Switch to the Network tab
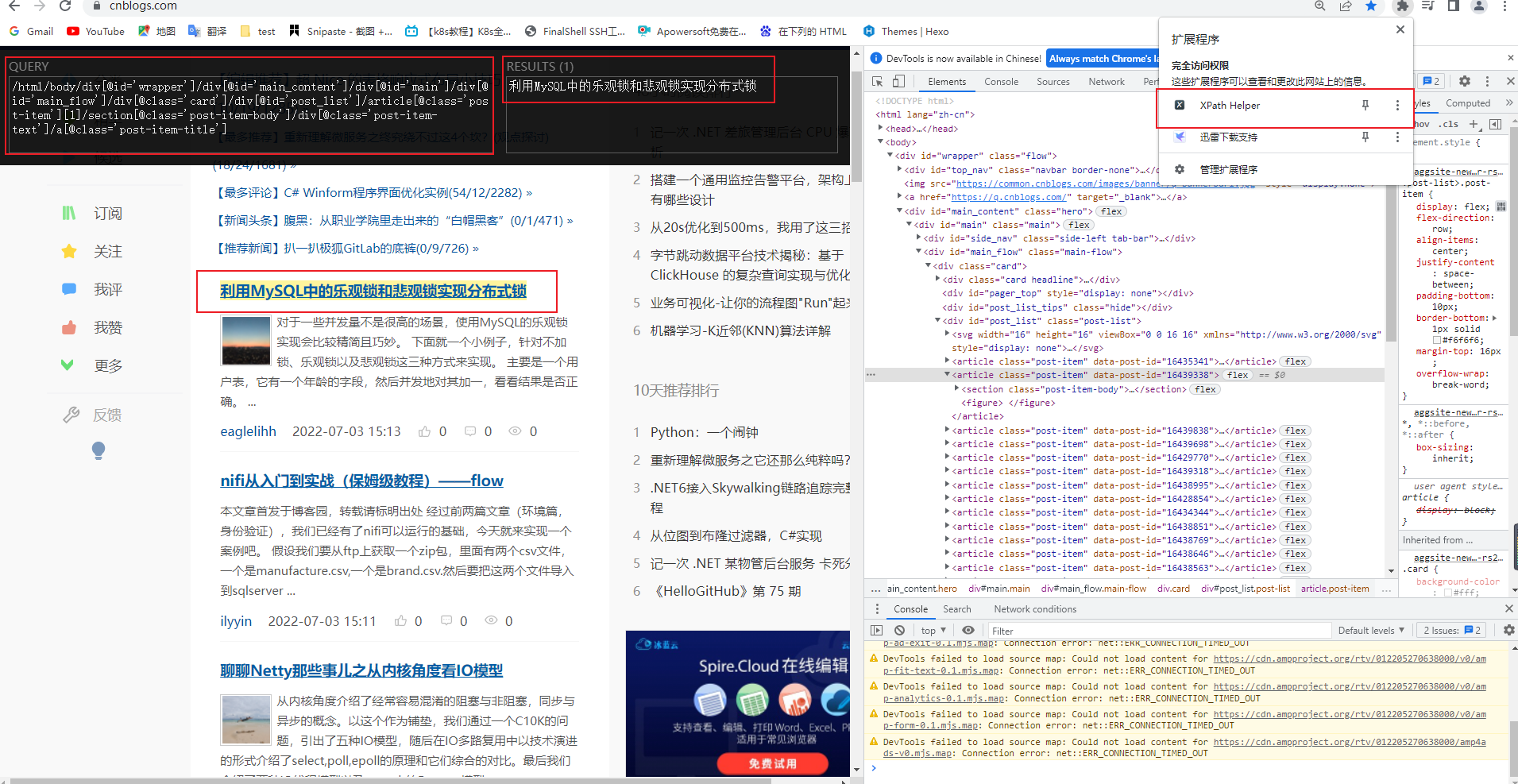The width and height of the screenshot is (1518, 784). [x=1107, y=82]
